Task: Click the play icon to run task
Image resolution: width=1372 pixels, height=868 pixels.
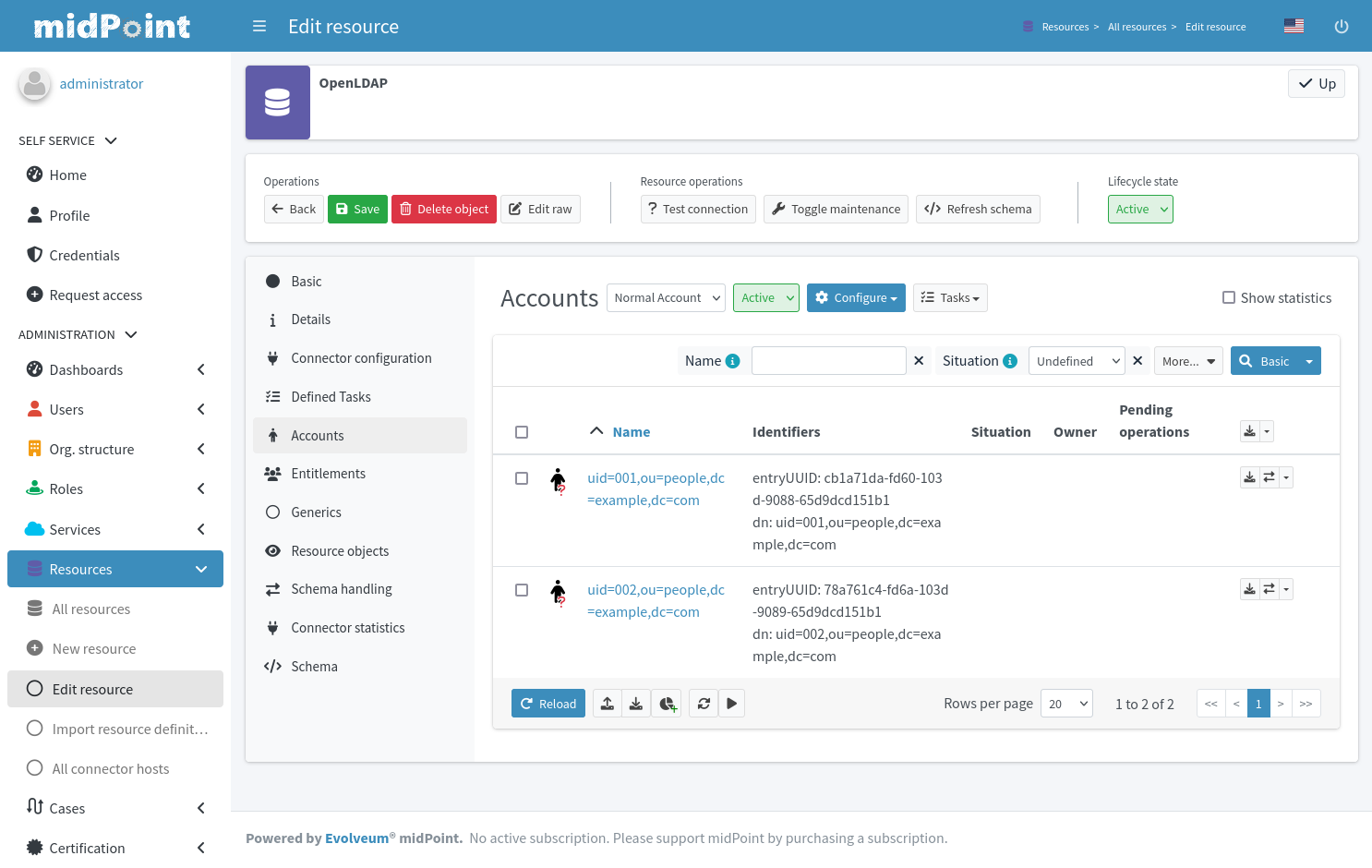Action: pyautogui.click(x=731, y=703)
